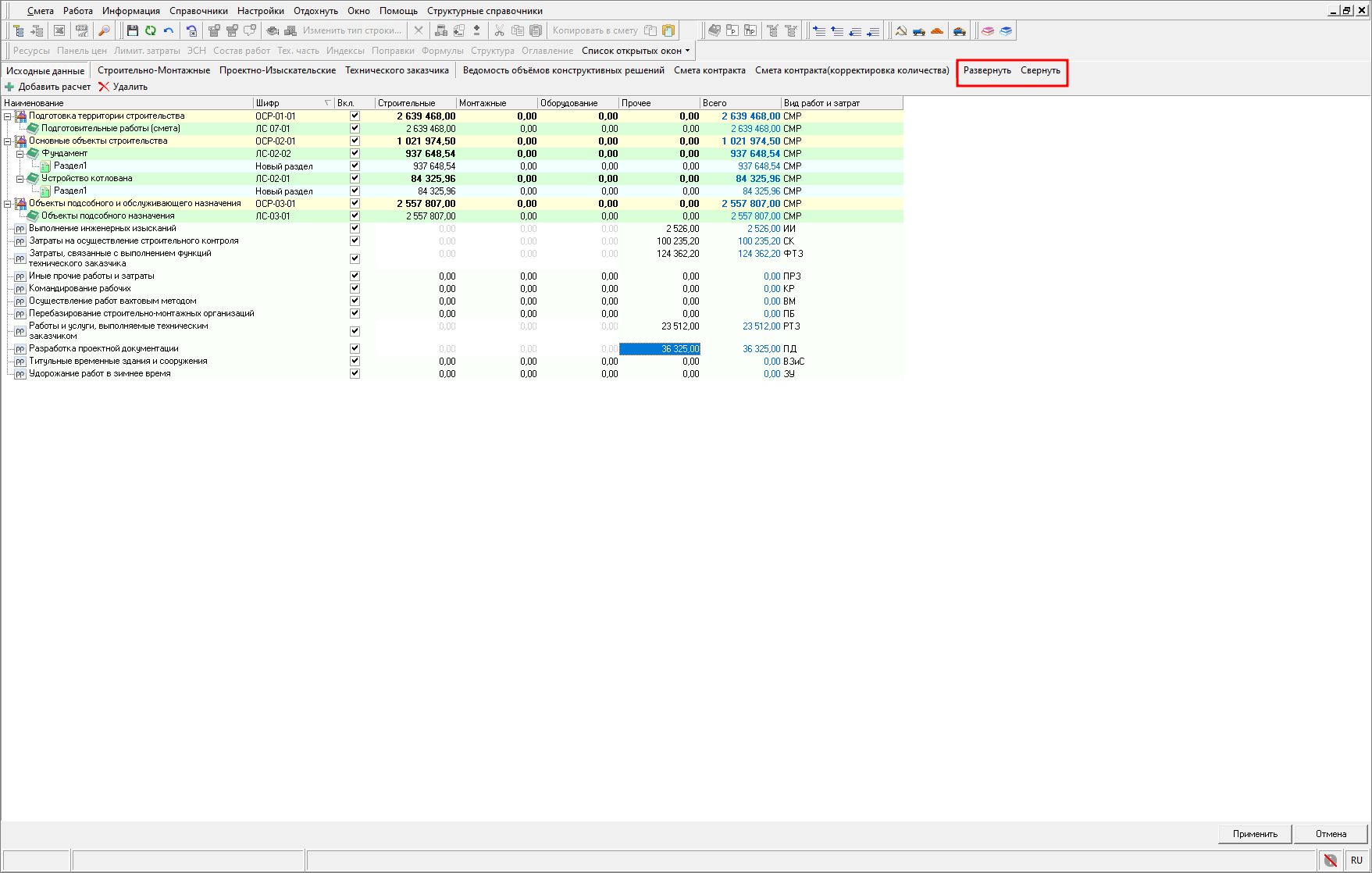Uncheck the Фундамент row checkbox
This screenshot has height=873, width=1372.
click(x=355, y=154)
